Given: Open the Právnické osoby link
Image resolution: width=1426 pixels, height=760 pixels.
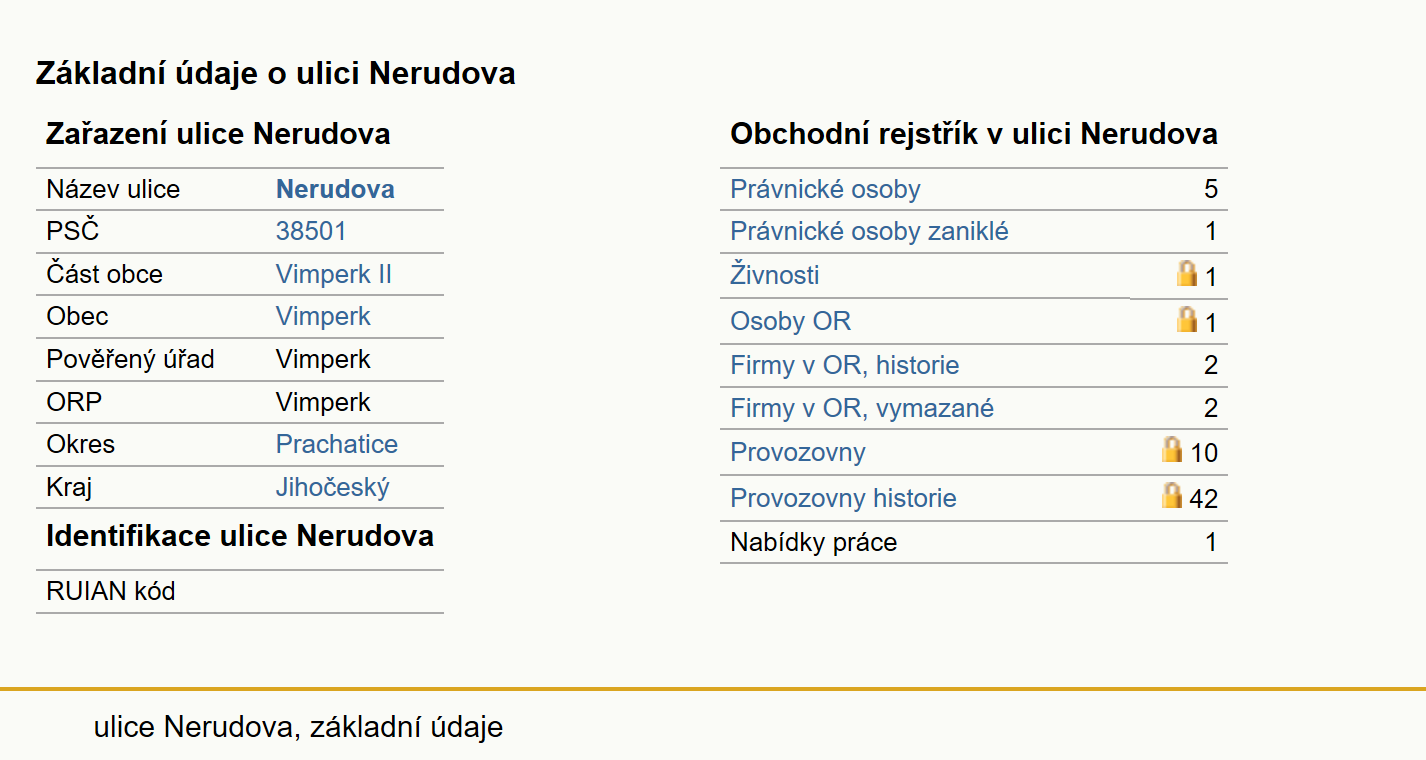Looking at the screenshot, I should [825, 189].
